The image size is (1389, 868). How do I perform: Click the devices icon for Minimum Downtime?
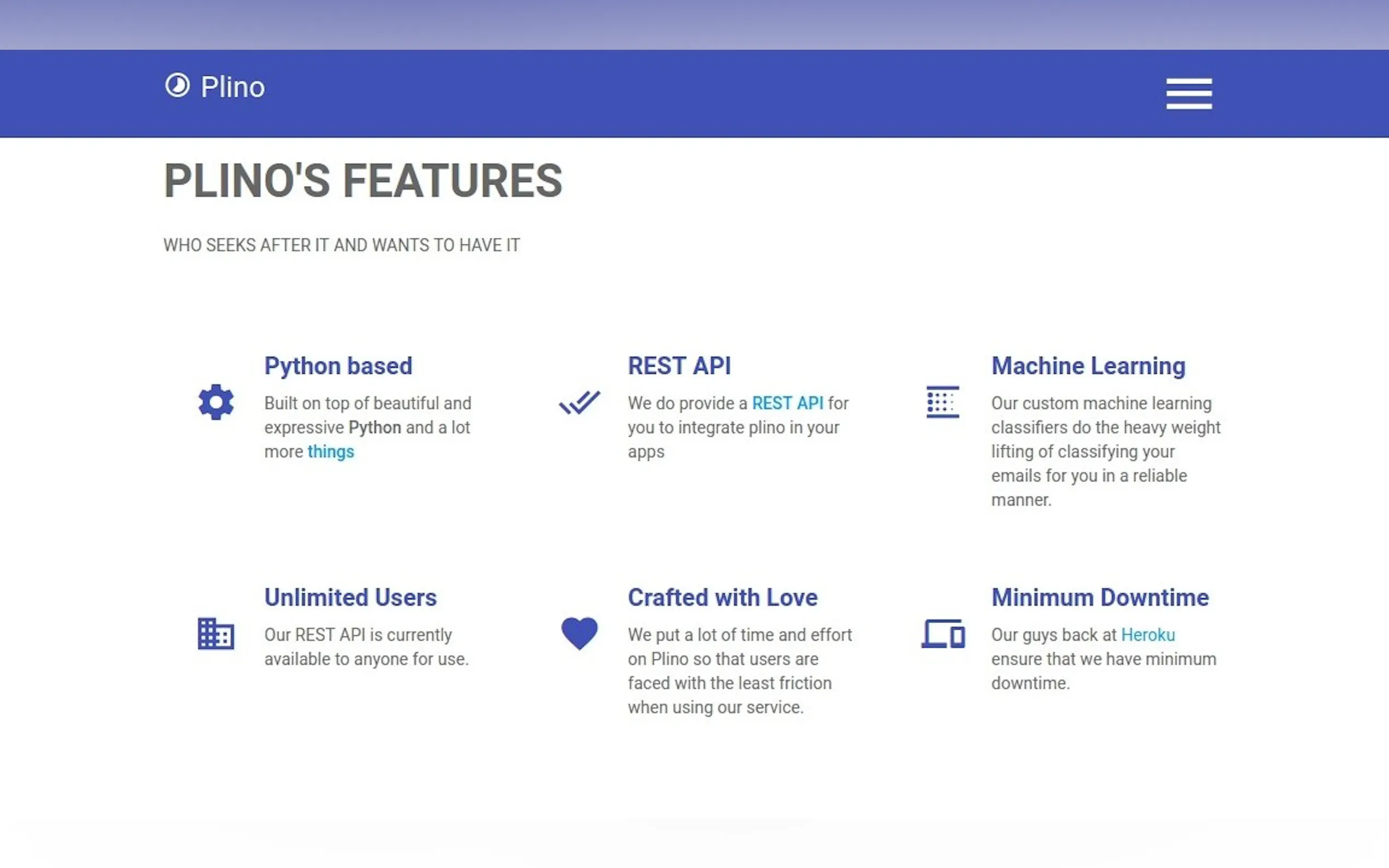[943, 634]
